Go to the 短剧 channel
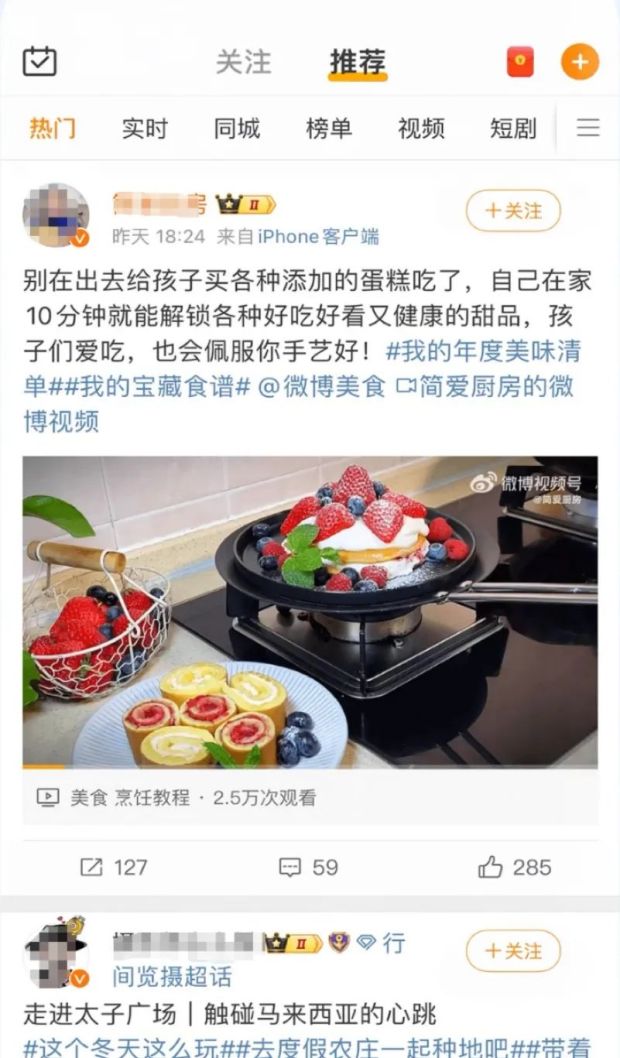This screenshot has width=620, height=1058. pos(513,128)
